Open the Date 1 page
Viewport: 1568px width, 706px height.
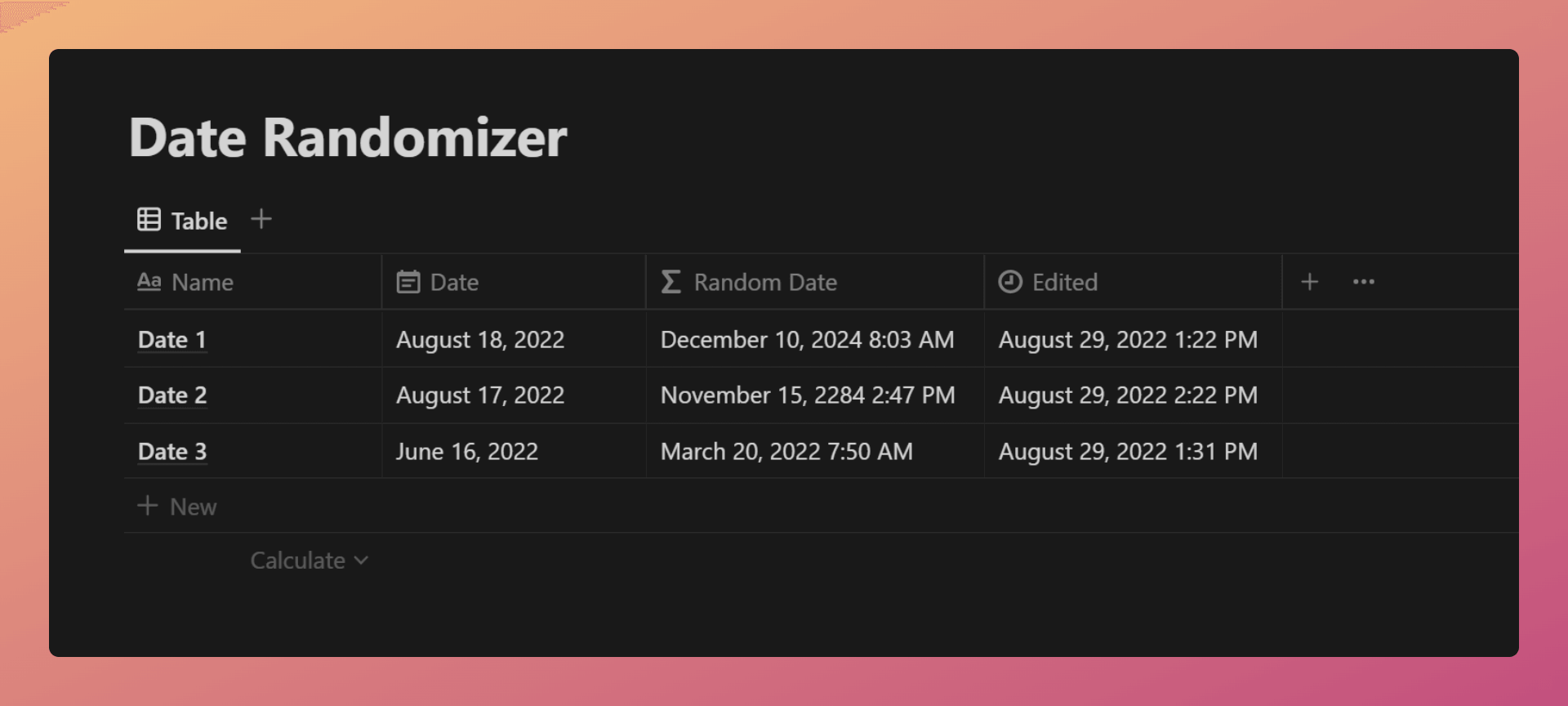pyautogui.click(x=172, y=340)
